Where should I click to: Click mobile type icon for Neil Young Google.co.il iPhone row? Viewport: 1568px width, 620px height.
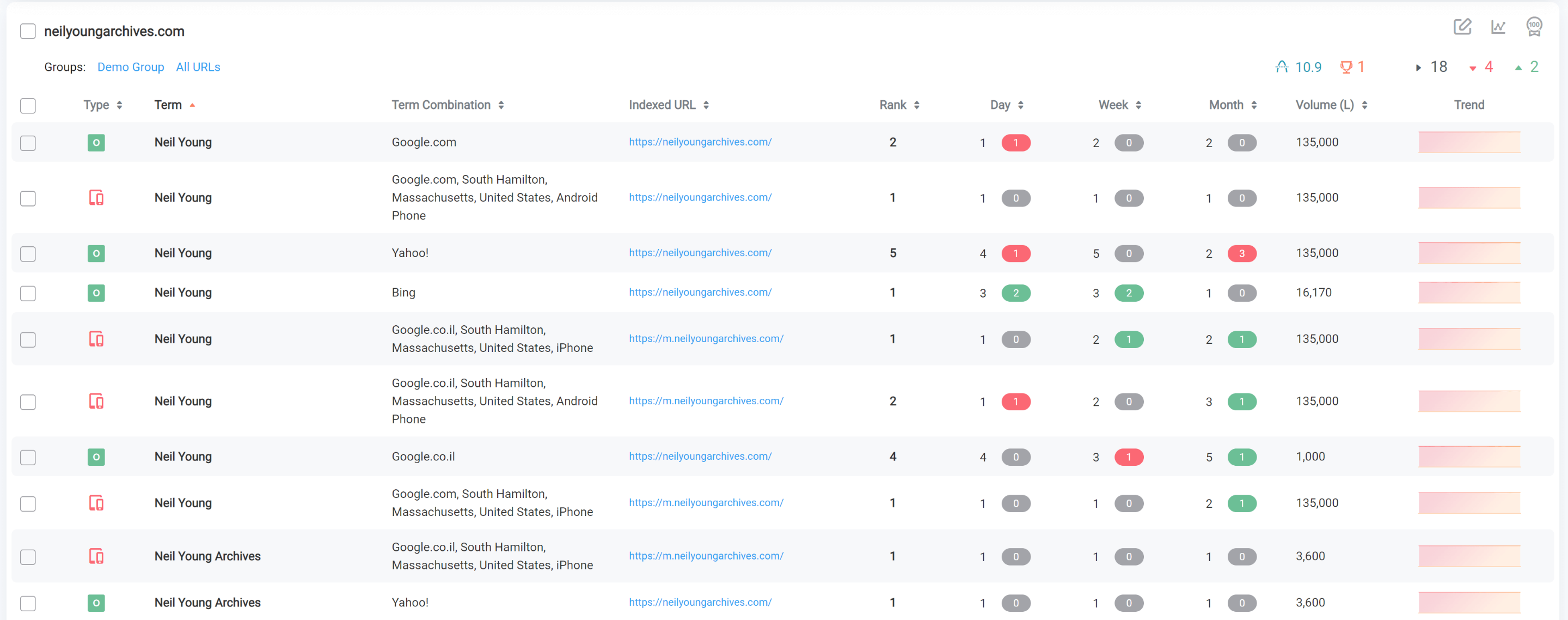pyautogui.click(x=96, y=339)
